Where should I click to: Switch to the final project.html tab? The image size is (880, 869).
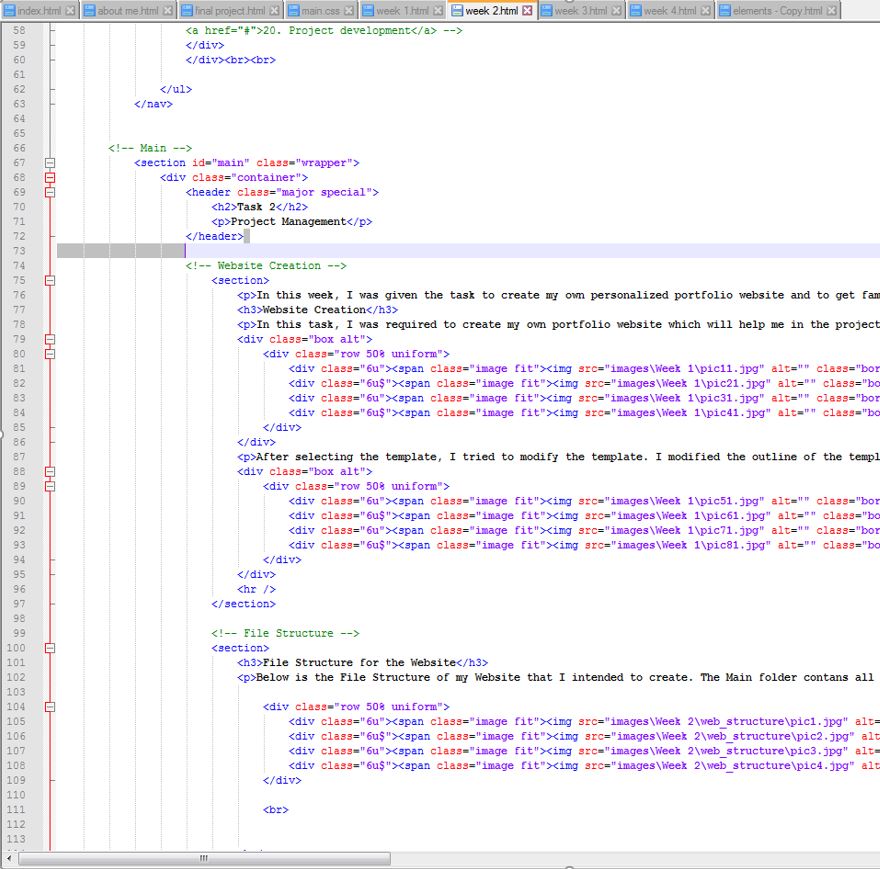coord(230,11)
